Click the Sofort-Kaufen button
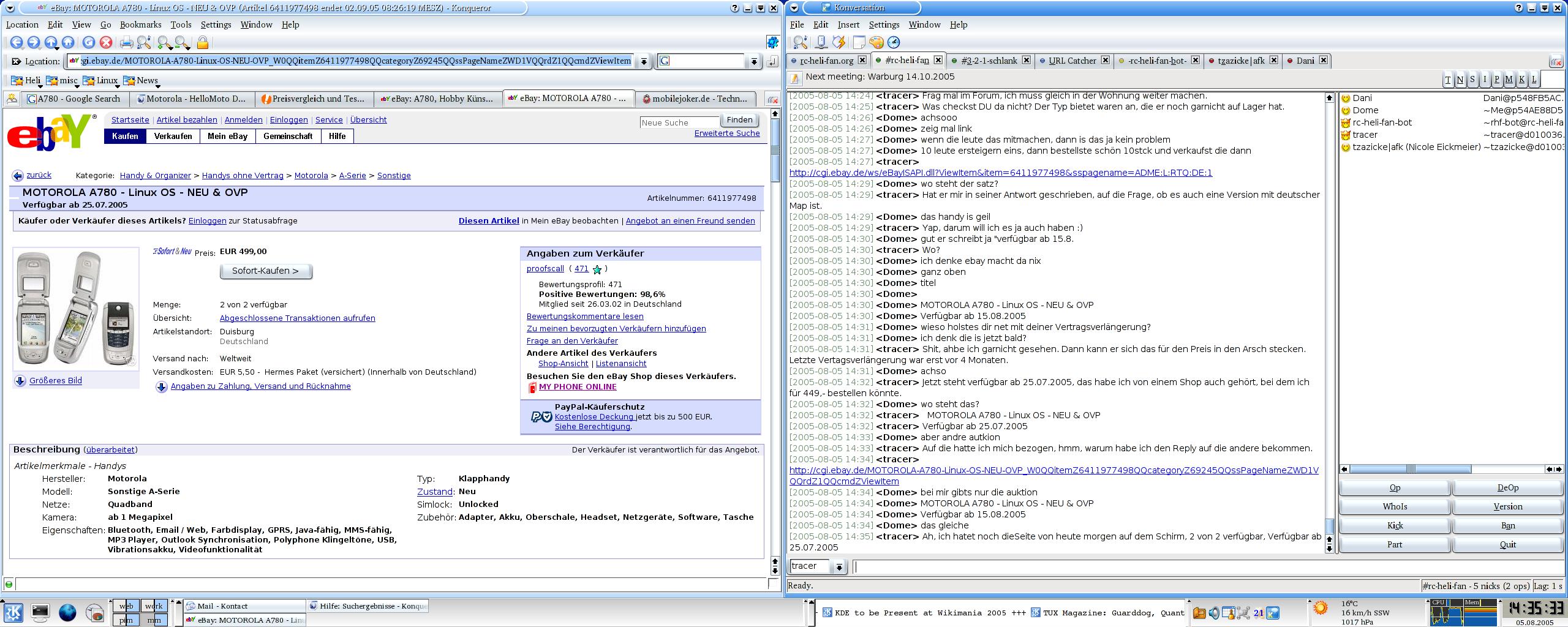 [x=266, y=271]
